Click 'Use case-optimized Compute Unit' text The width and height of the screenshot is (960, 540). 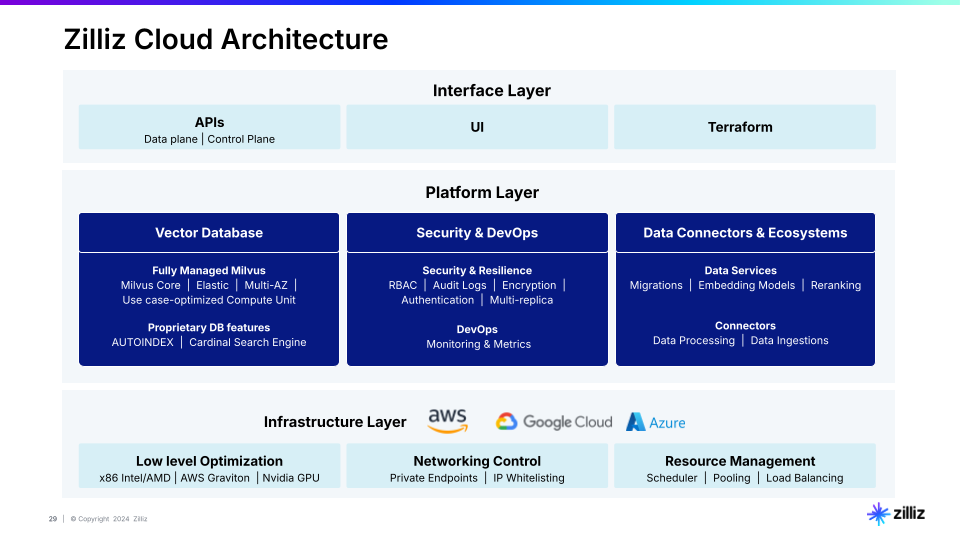tap(209, 300)
